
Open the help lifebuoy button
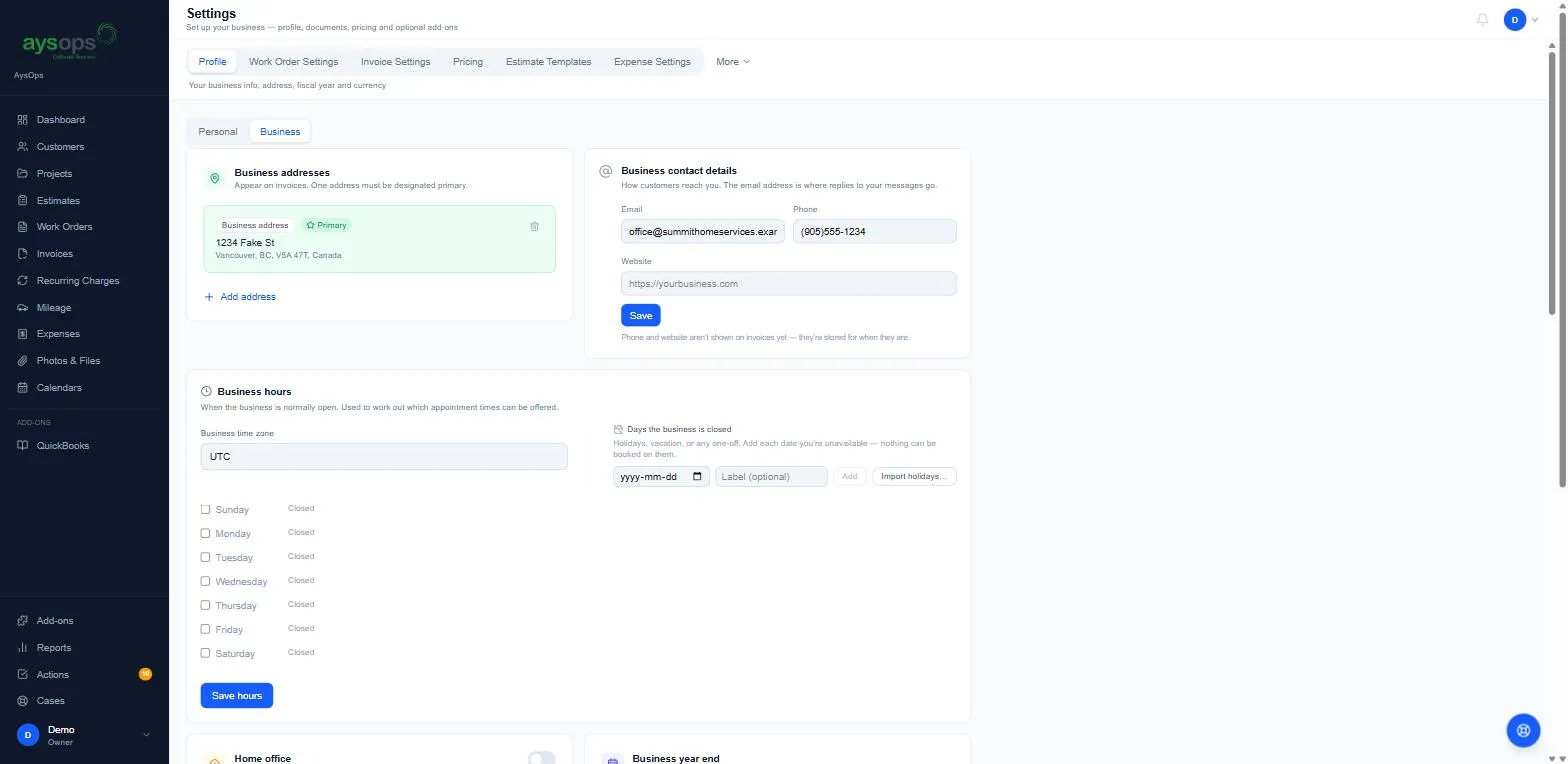click(1523, 730)
